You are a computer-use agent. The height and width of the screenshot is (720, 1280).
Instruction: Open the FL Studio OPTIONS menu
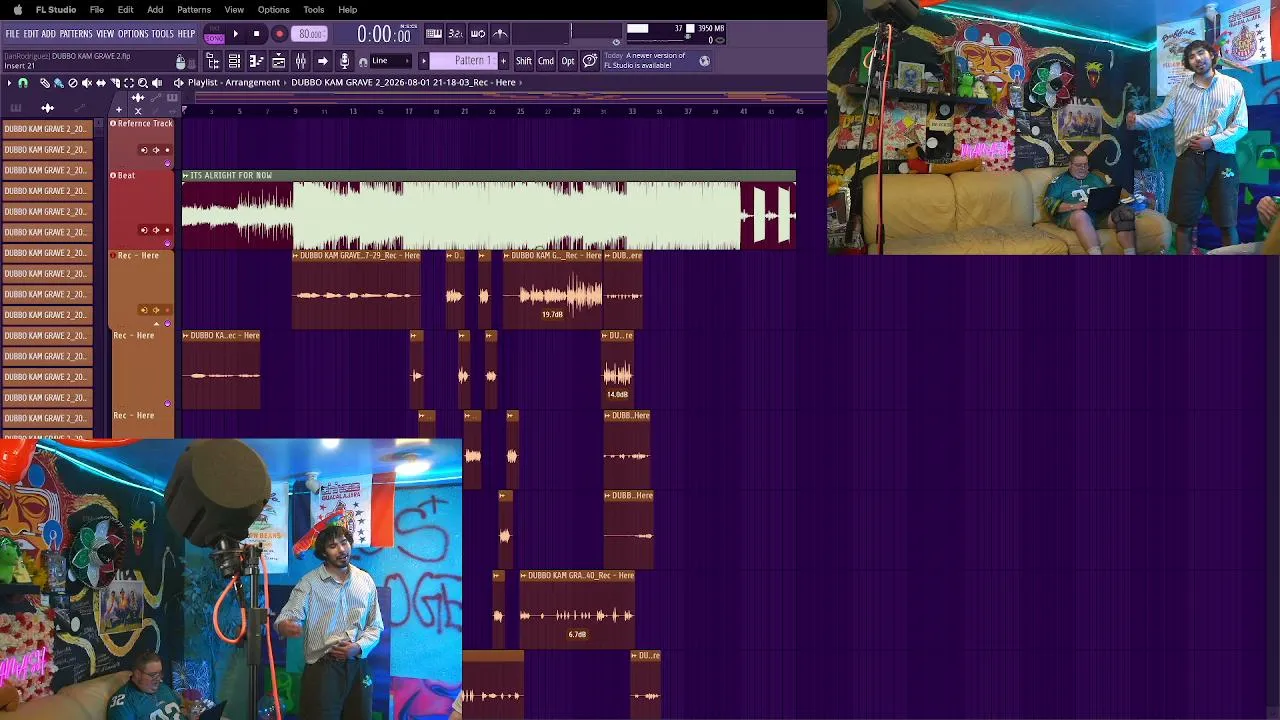coord(133,34)
